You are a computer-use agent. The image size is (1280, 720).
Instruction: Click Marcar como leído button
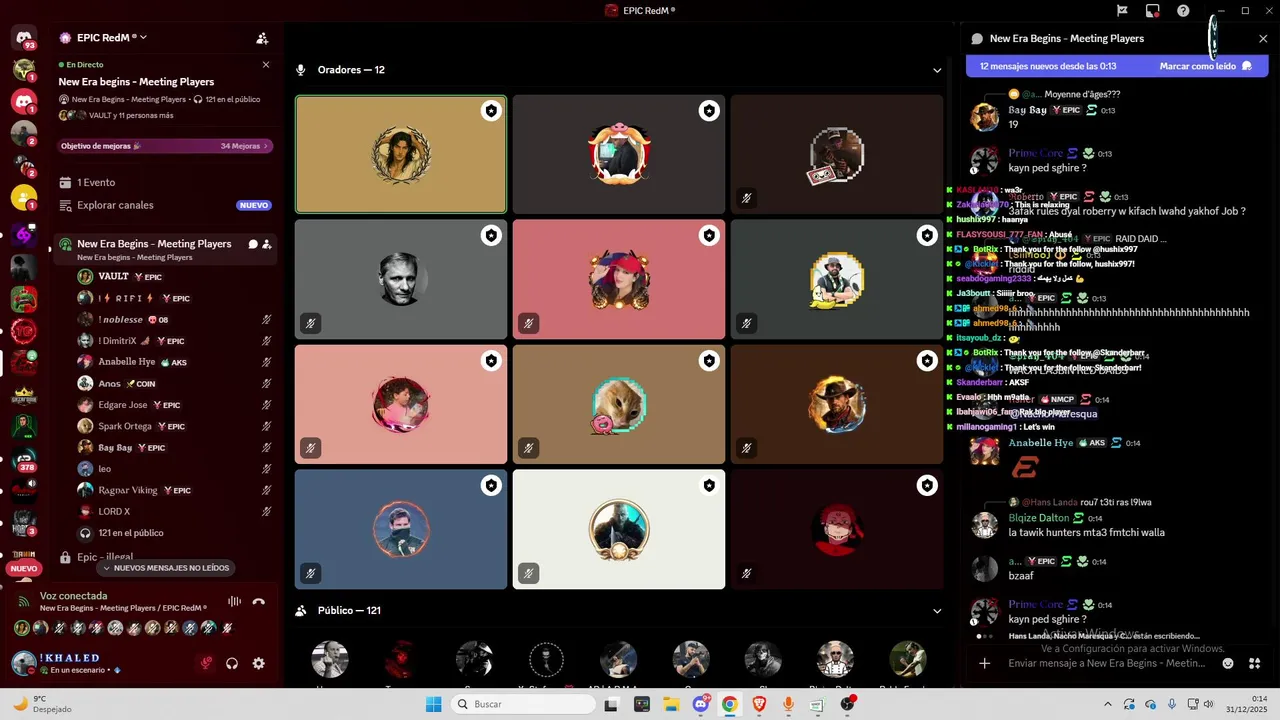point(1206,66)
